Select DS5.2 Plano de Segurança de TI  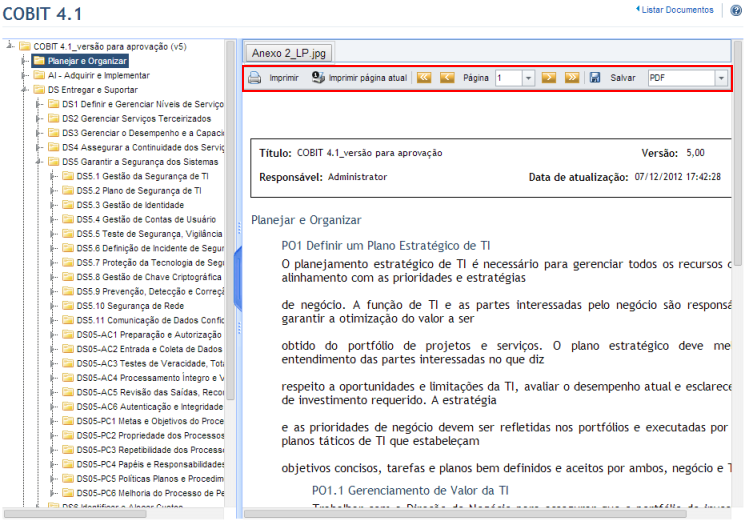[139, 190]
